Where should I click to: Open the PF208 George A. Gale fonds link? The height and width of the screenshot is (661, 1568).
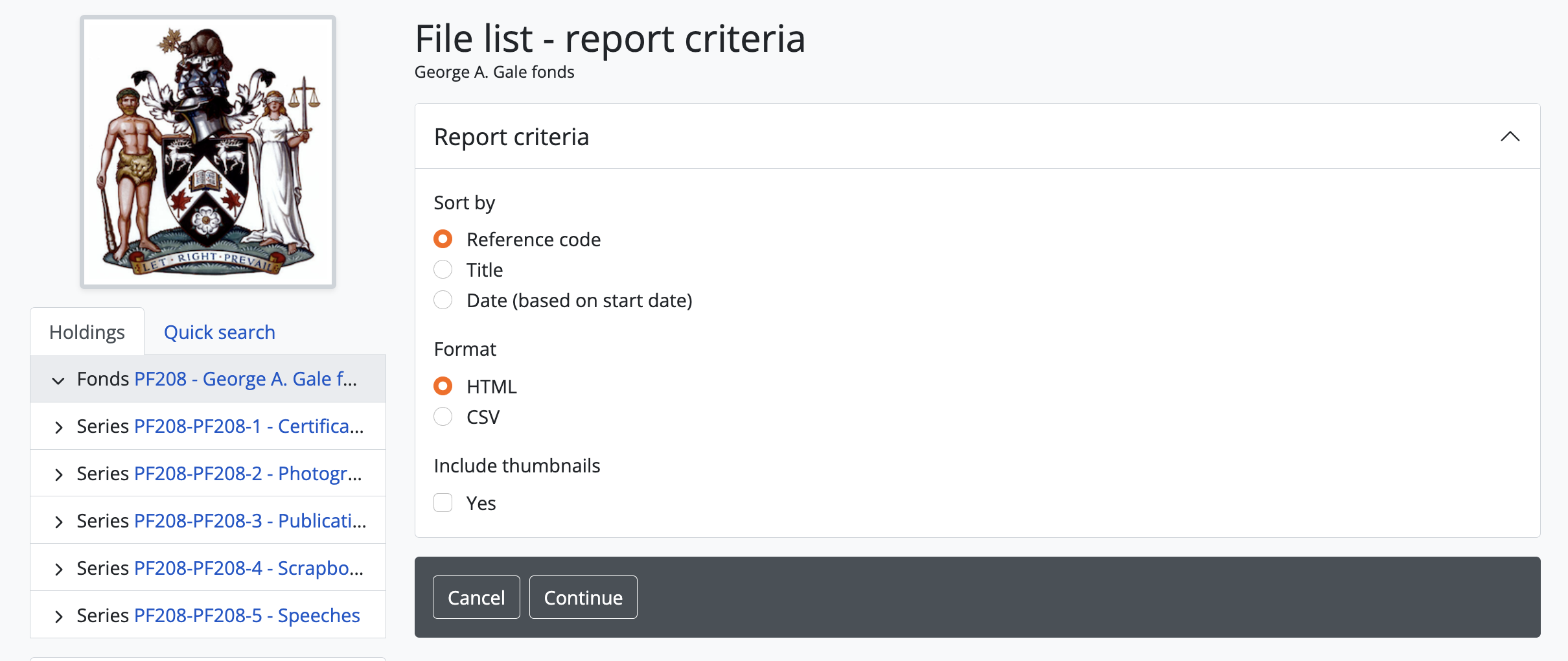coord(245,379)
